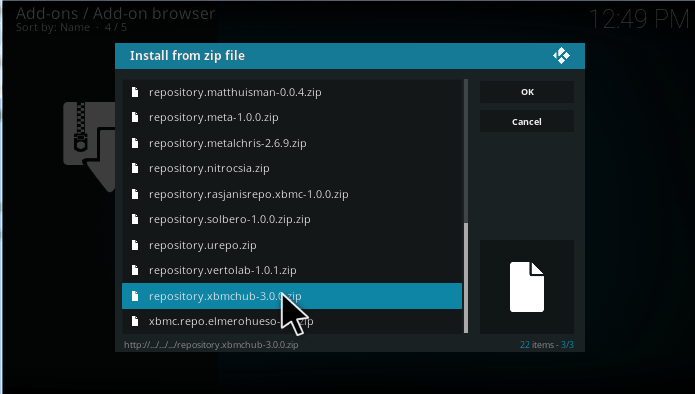Viewport: 695px width, 394px height.
Task: Pick repository.vertolab-1.0.1.zip
Action: [292, 270]
